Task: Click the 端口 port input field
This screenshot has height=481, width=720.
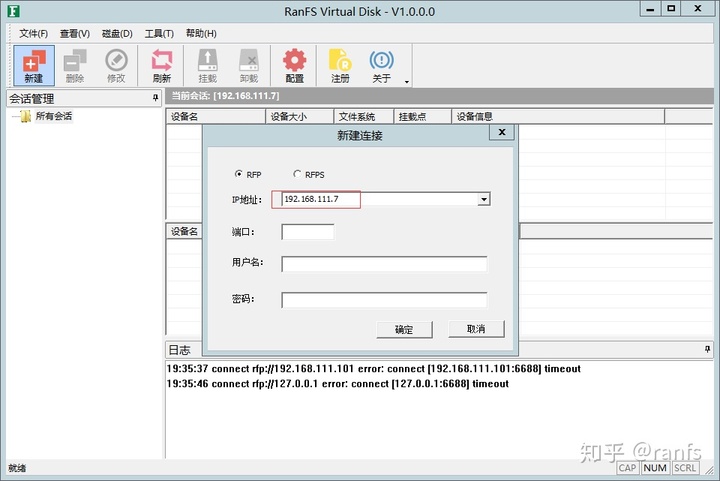Action: point(308,232)
